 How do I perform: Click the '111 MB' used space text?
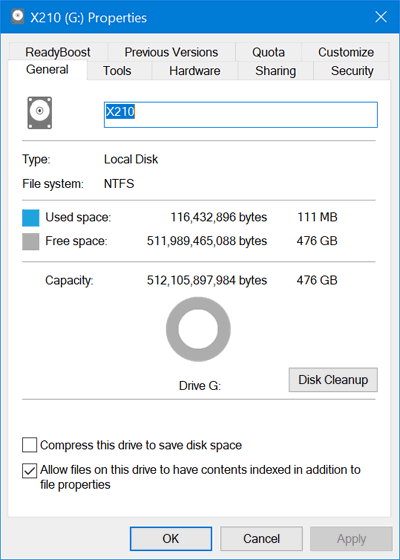coord(317,217)
